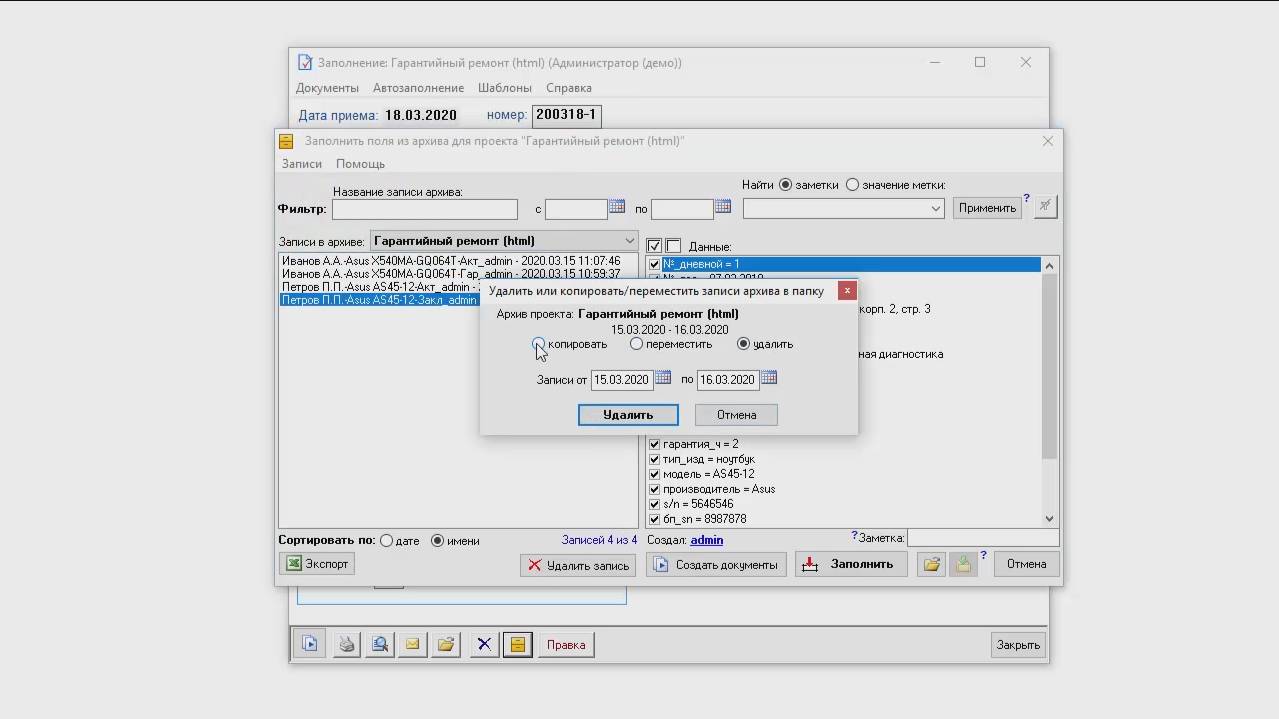Viewport: 1279px width, 719px height.
Task: Click the help question mark beside Заметка
Action: pyautogui.click(x=854, y=536)
